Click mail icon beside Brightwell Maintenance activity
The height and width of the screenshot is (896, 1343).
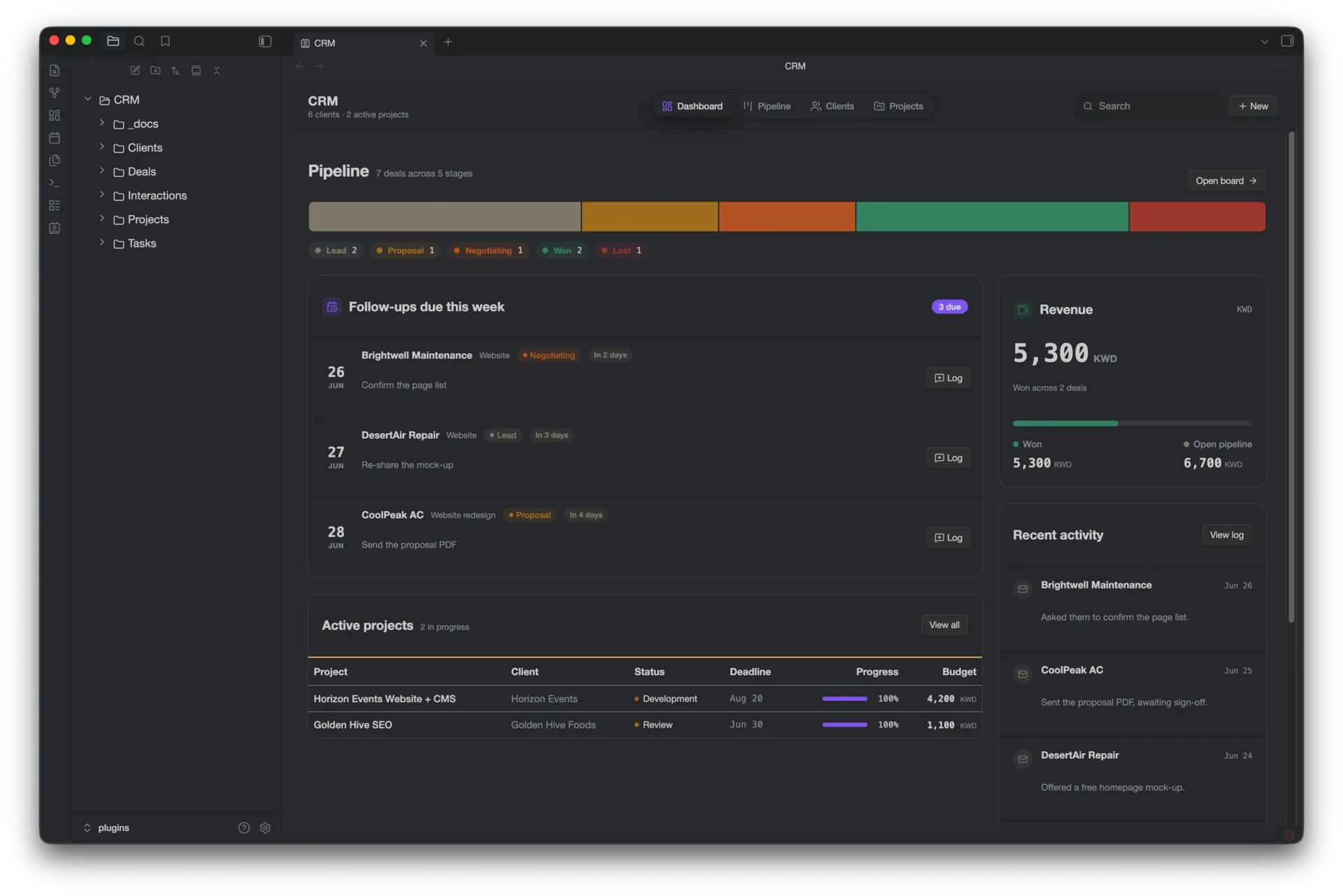pyautogui.click(x=1023, y=589)
